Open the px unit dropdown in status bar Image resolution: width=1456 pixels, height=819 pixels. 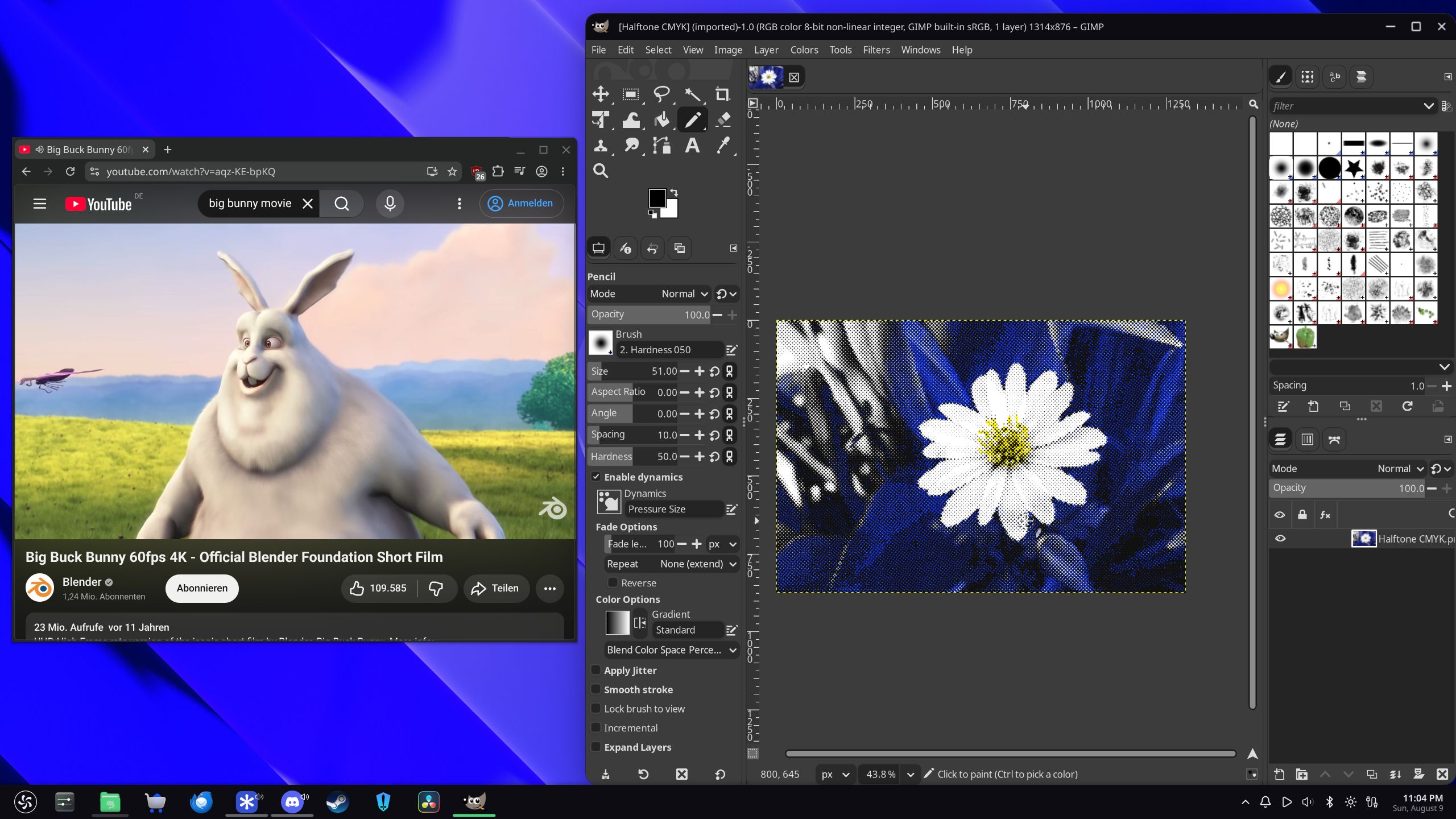pos(835,774)
